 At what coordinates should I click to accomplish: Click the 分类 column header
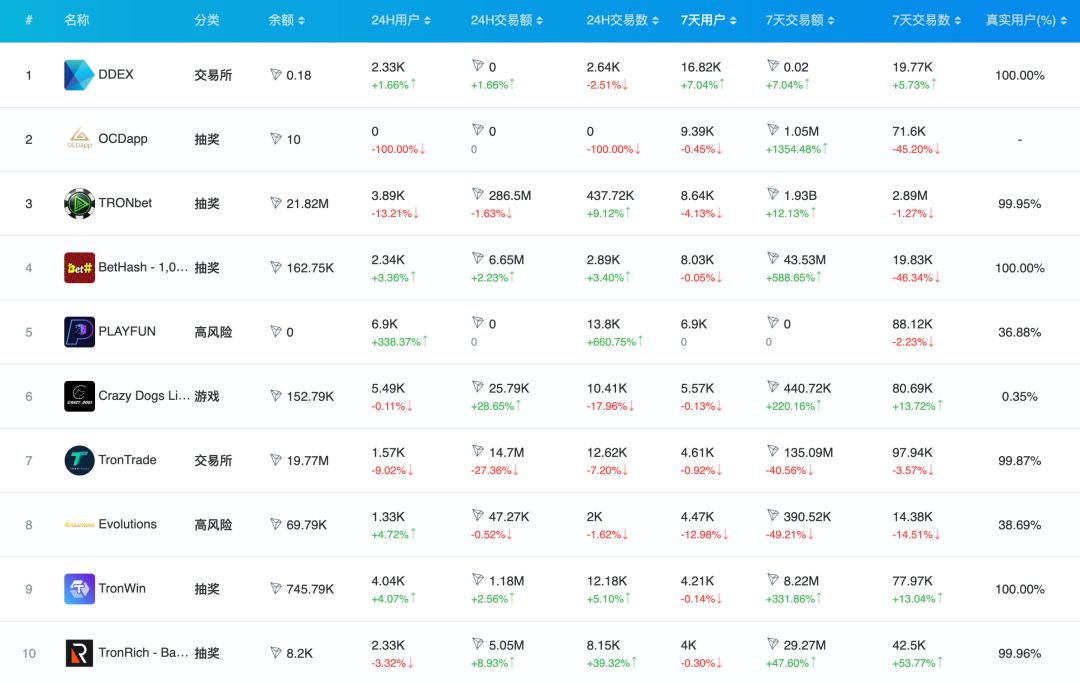pos(207,20)
